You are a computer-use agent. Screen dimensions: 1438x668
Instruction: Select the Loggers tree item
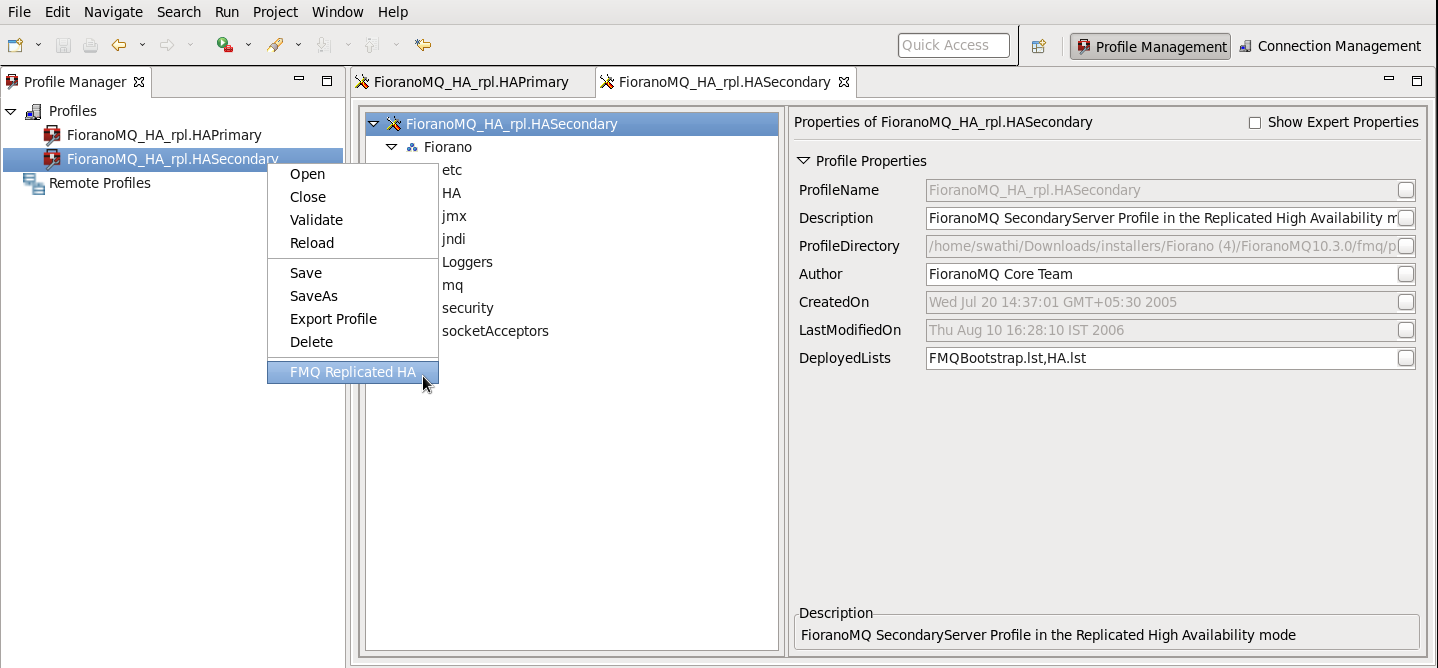[467, 262]
